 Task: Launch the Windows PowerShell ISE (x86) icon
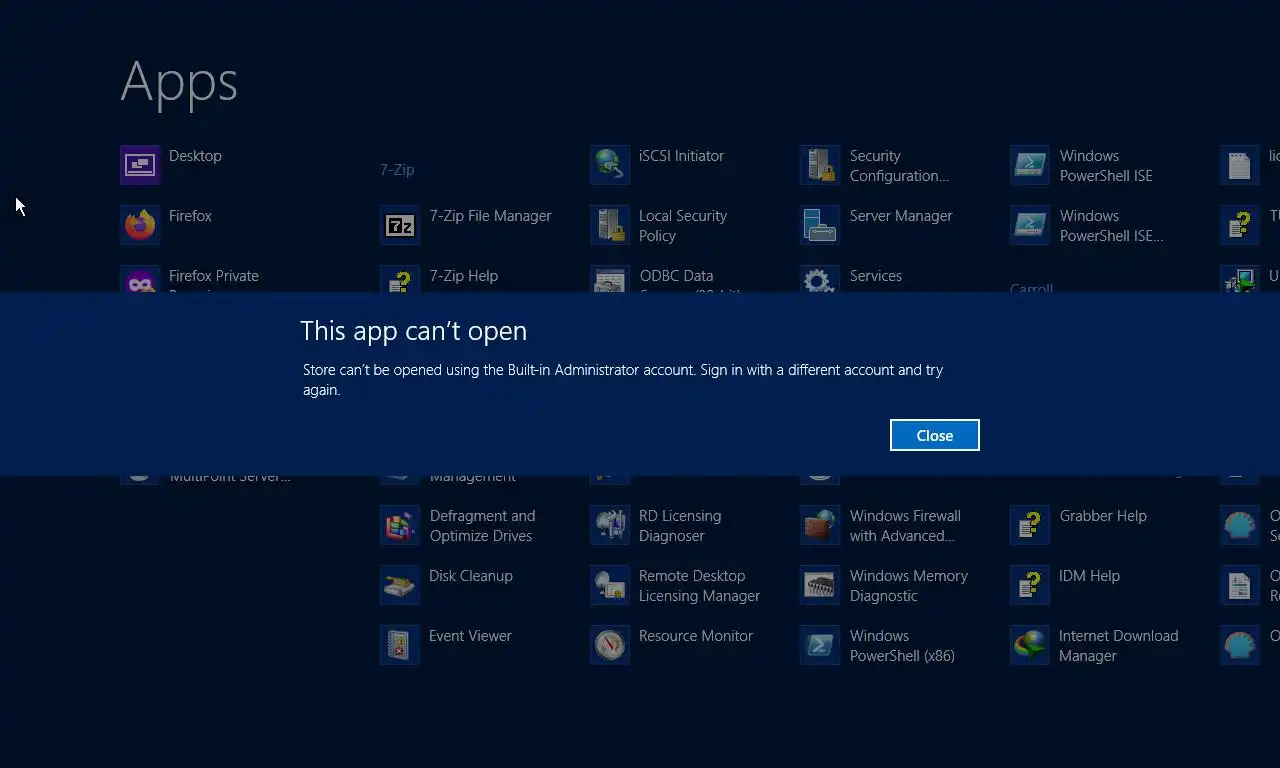[1030, 225]
